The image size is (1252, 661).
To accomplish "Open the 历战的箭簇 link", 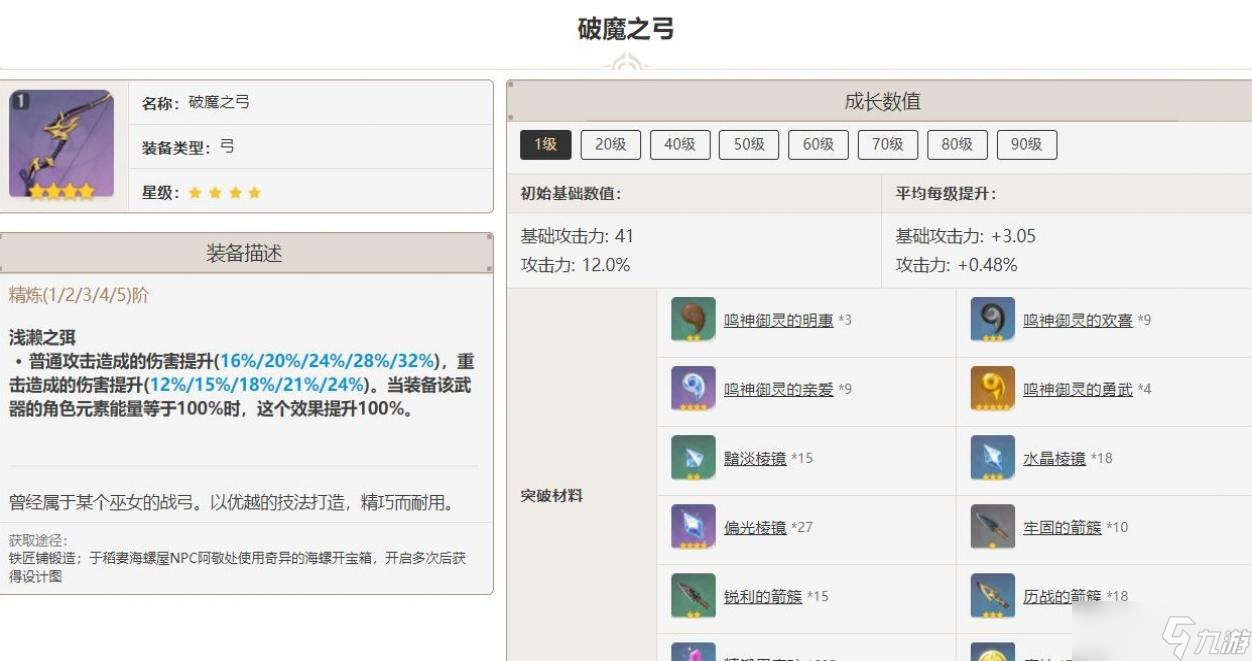I will (1063, 596).
